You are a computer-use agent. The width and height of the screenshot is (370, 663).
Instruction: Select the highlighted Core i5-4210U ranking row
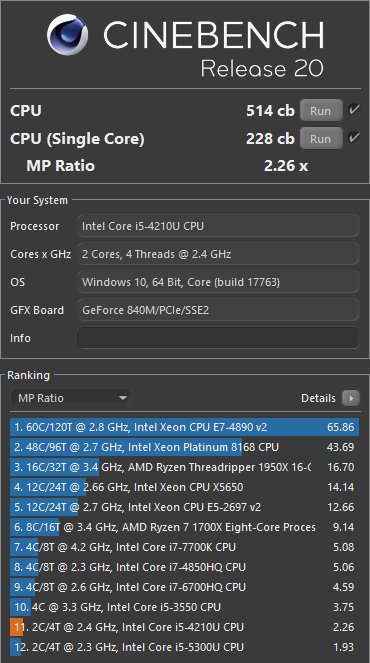coord(185,627)
